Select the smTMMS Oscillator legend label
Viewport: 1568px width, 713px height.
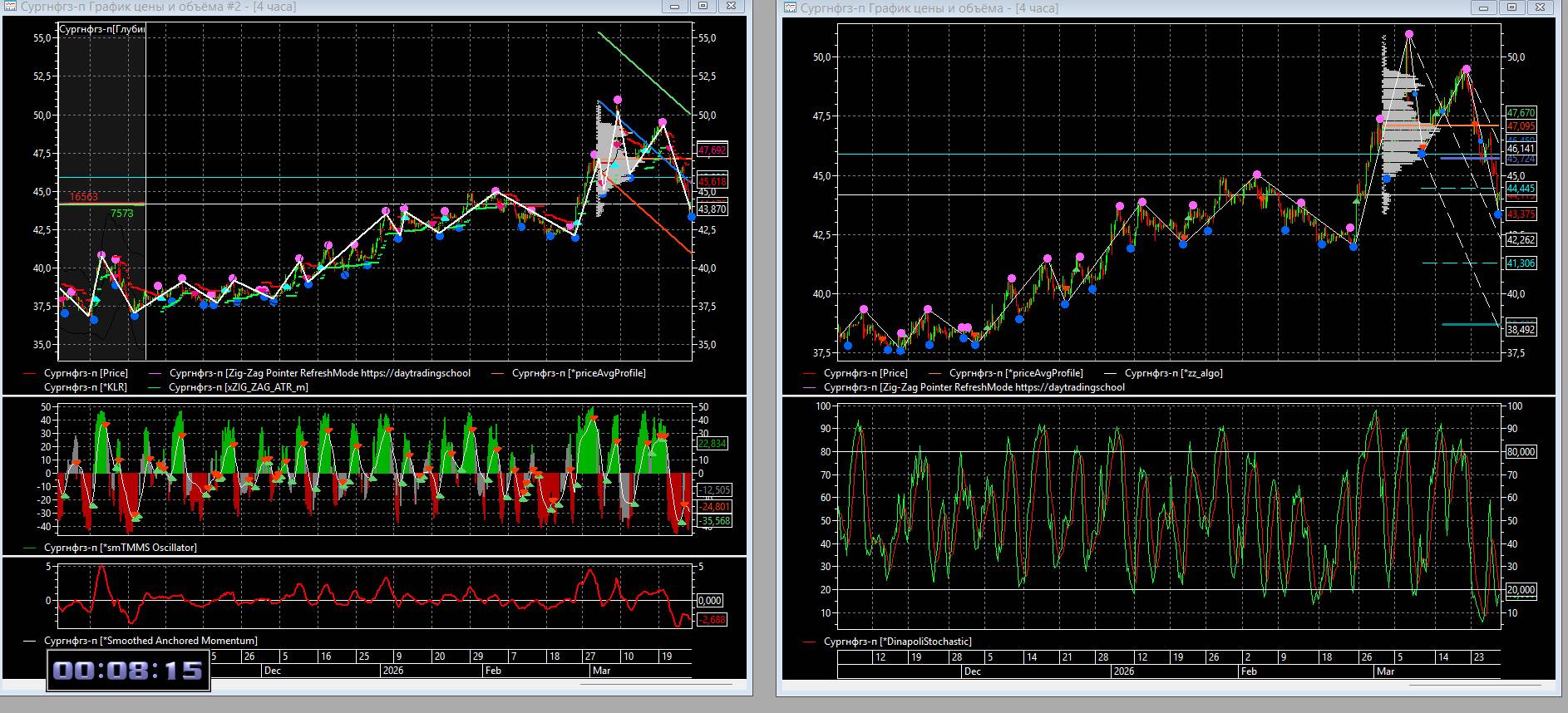point(120,548)
